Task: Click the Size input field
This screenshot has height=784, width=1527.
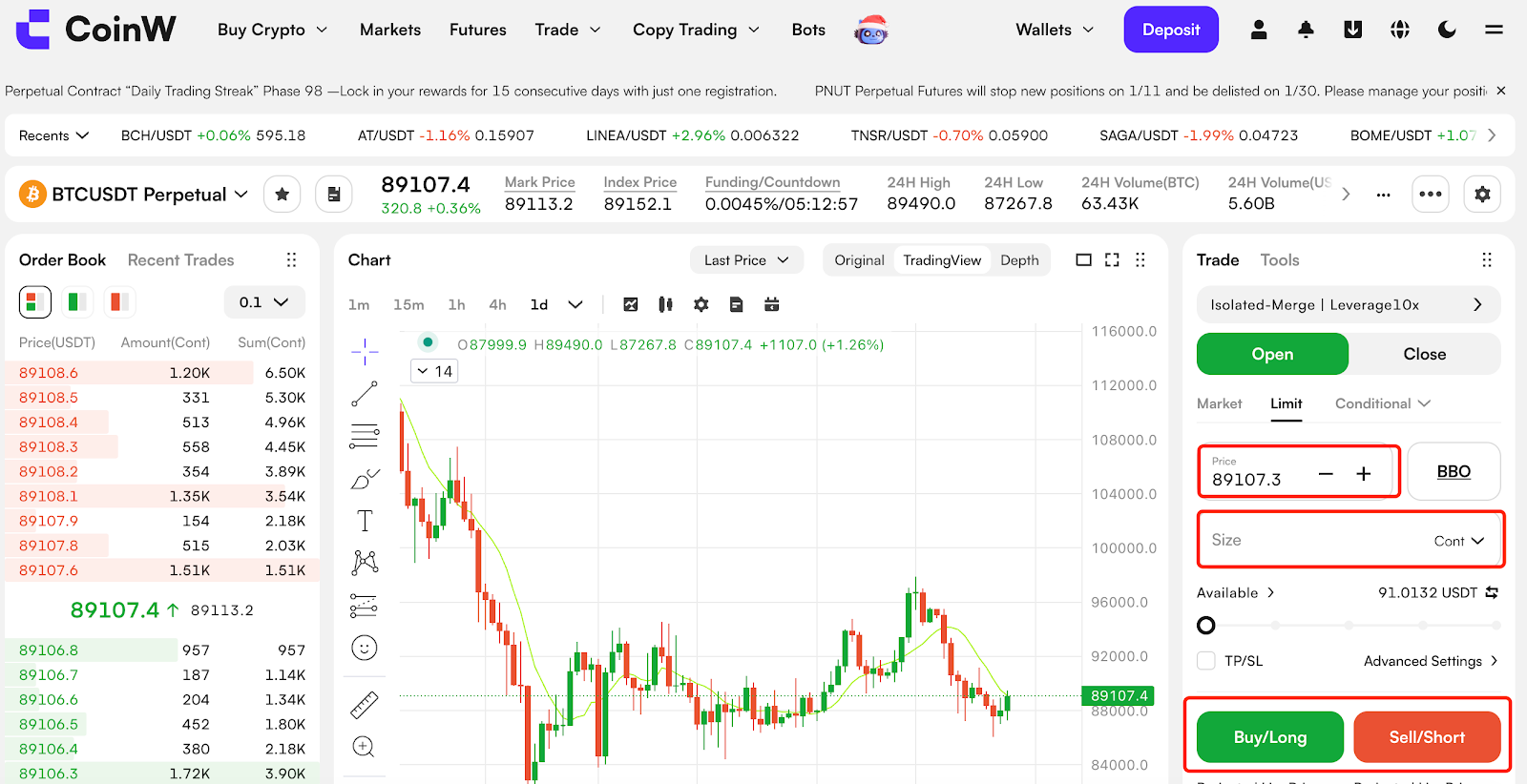Action: click(x=1317, y=540)
